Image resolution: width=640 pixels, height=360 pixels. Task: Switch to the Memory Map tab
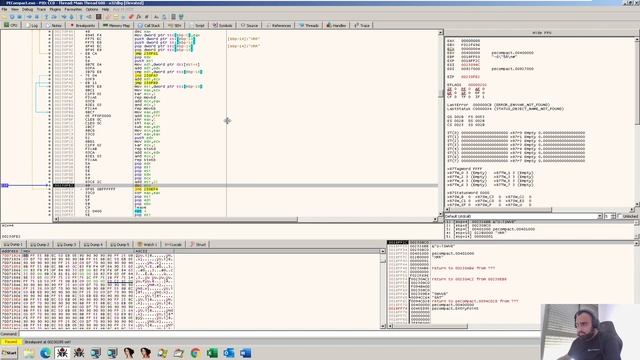click(x=116, y=25)
